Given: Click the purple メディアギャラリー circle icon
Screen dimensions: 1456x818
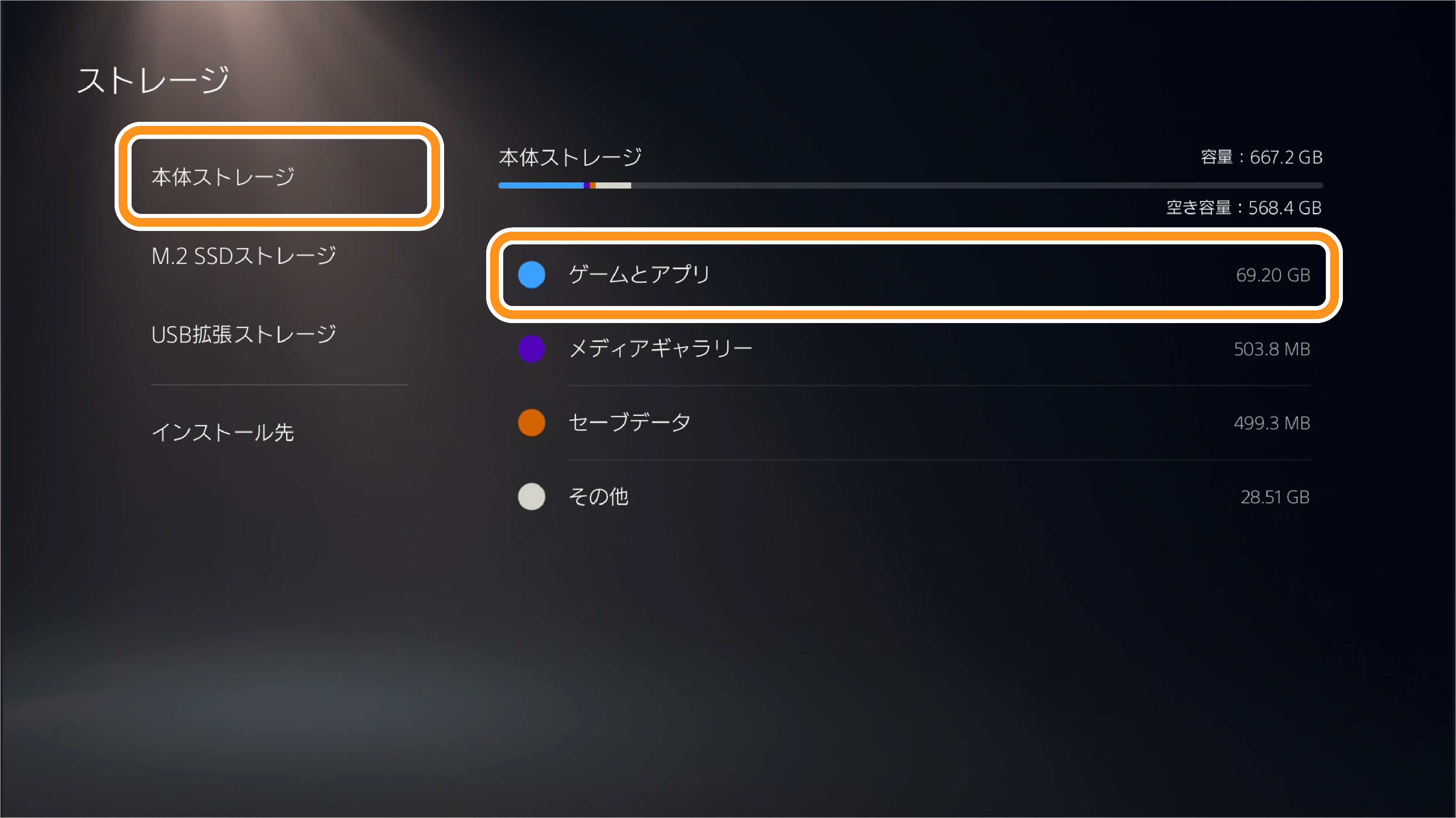Looking at the screenshot, I should click(x=531, y=349).
